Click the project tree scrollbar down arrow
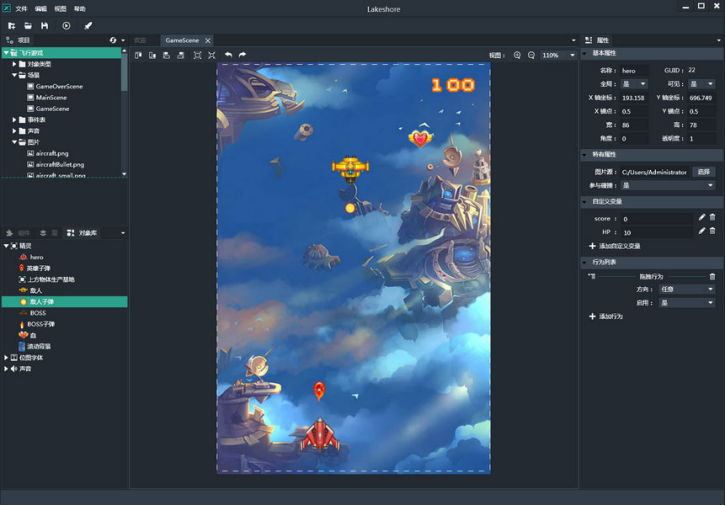This screenshot has height=506, width=726. point(124,174)
